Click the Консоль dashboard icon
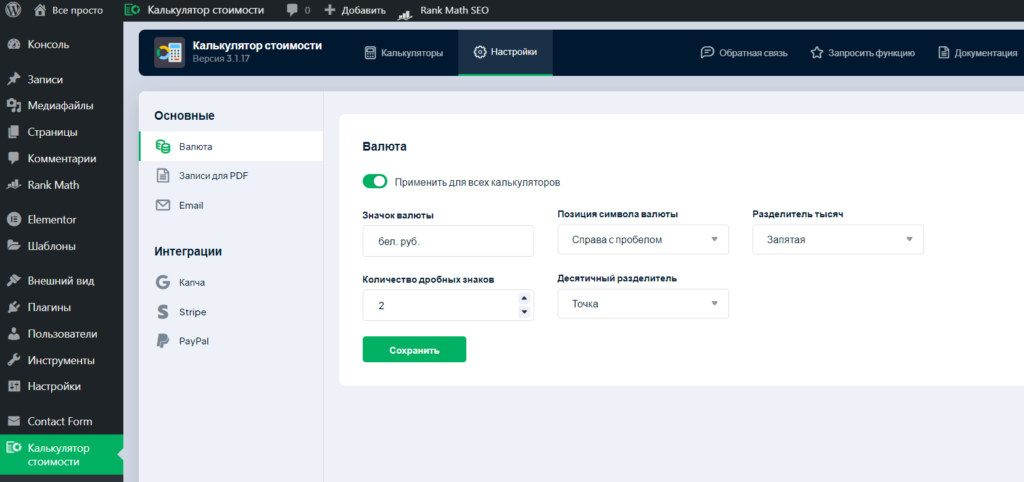 point(13,44)
